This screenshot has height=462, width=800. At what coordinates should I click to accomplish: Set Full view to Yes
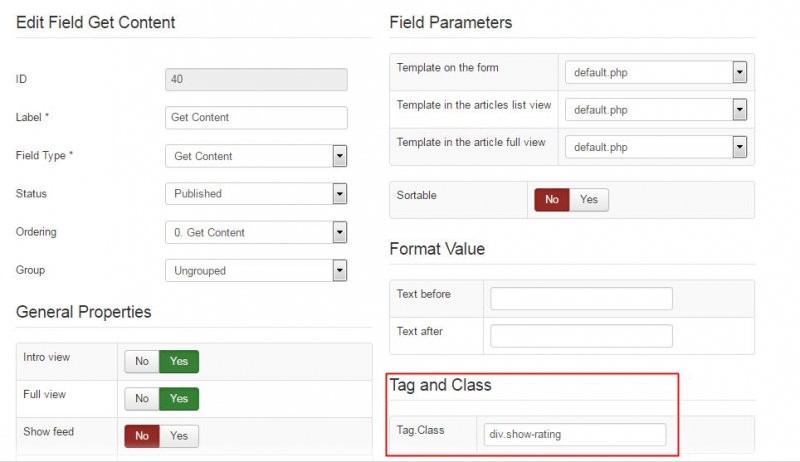click(179, 399)
